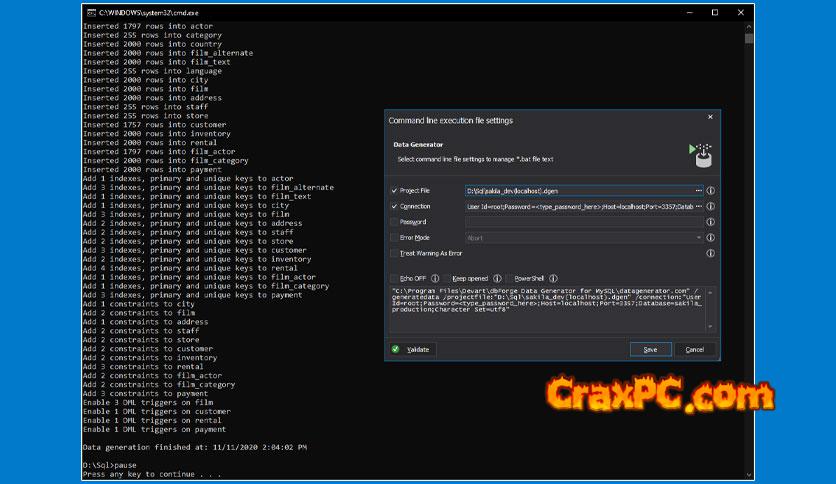Viewport: 836px width, 484px height.
Task: Open Connection string editor ellipsis button
Action: 697,206
